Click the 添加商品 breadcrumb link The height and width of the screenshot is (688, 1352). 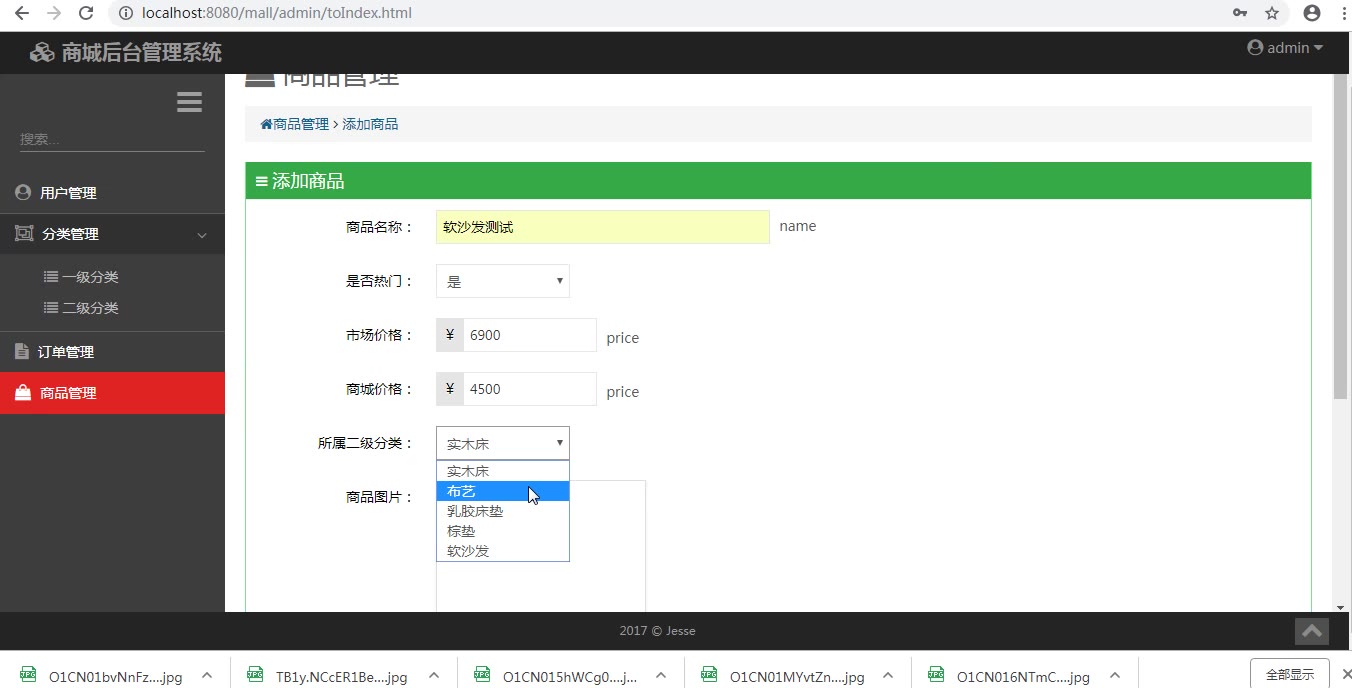(370, 124)
